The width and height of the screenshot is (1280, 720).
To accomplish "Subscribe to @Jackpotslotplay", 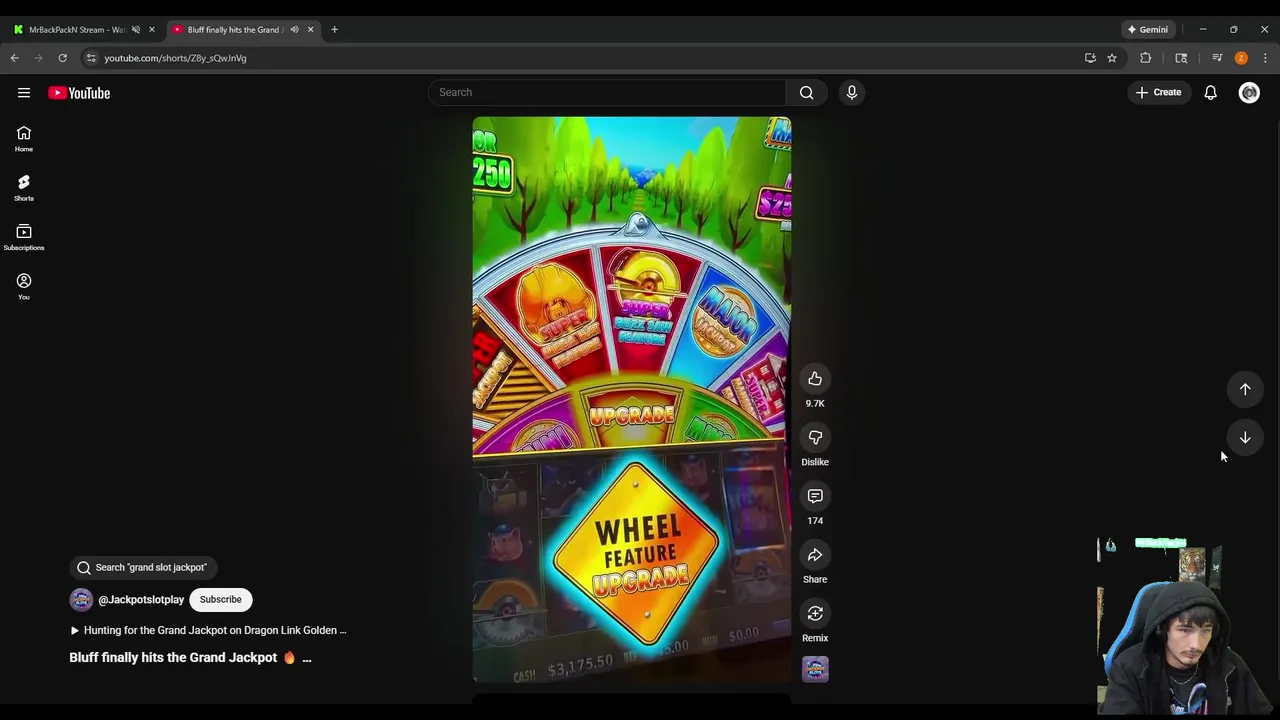I will click(x=220, y=600).
